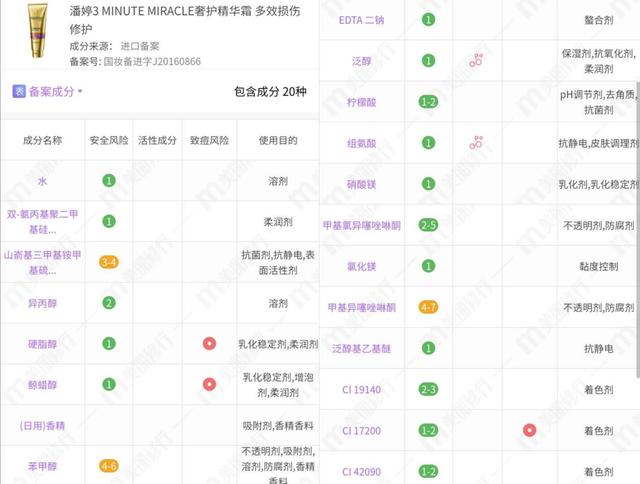Click the 包含成分 20种 count text
Screen dimensions: 640x484
pyautogui.click(x=270, y=91)
